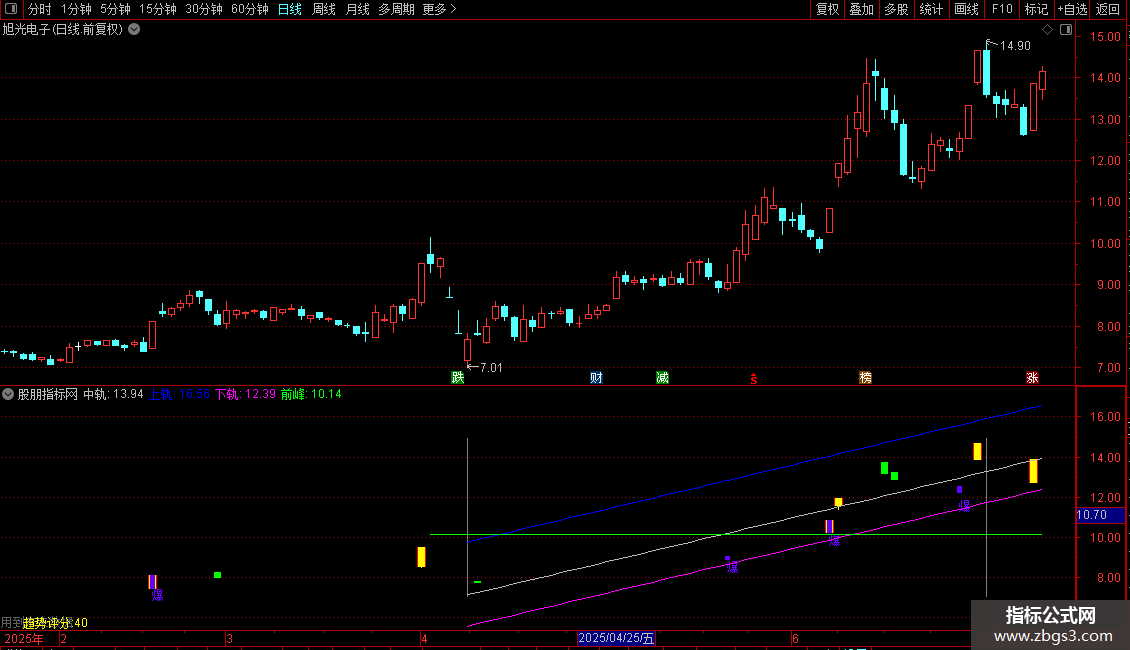Screen dimensions: 1130x650
Task: Click the 财 event marker
Action: pyautogui.click(x=596, y=378)
